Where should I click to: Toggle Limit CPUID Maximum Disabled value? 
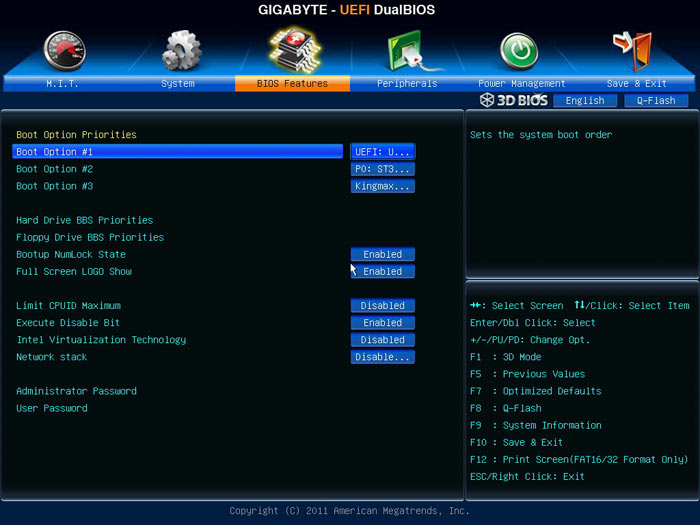tap(383, 305)
